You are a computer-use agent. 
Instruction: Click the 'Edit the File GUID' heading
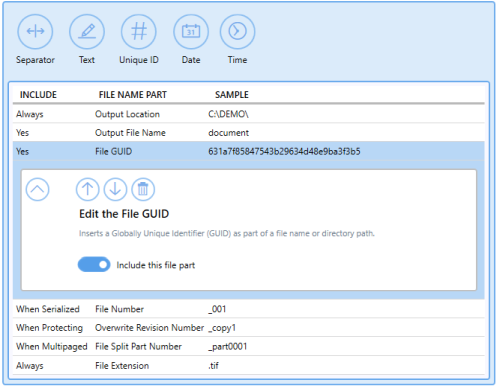click(x=124, y=214)
